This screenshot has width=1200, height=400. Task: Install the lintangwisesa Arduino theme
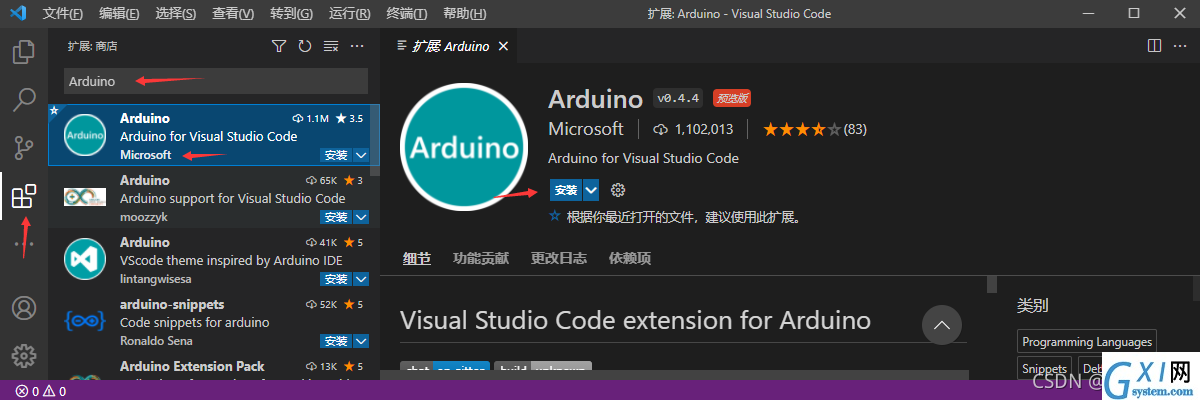tap(336, 279)
